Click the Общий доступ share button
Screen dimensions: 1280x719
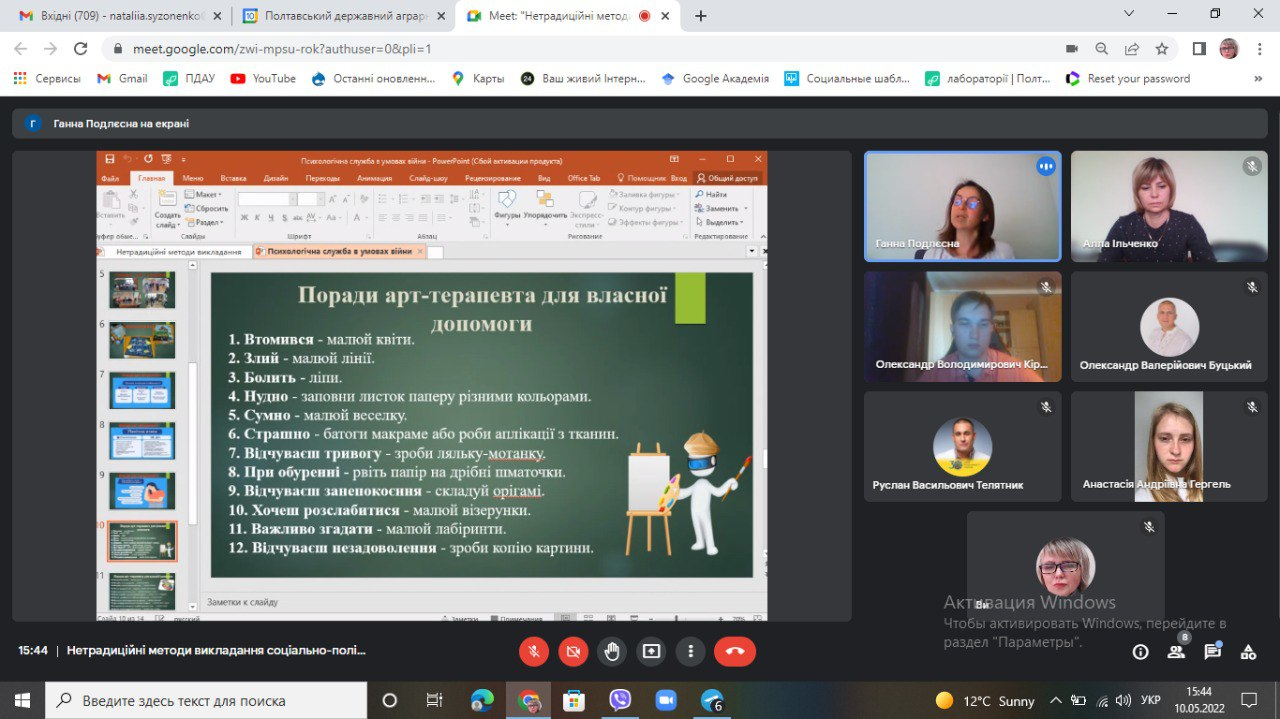click(x=728, y=178)
